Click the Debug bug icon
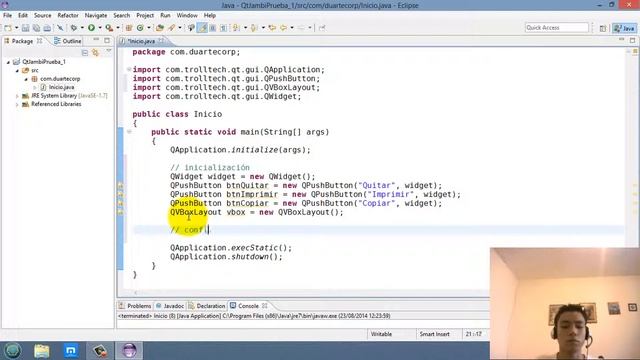This screenshot has height=360, width=640. click(73, 28)
